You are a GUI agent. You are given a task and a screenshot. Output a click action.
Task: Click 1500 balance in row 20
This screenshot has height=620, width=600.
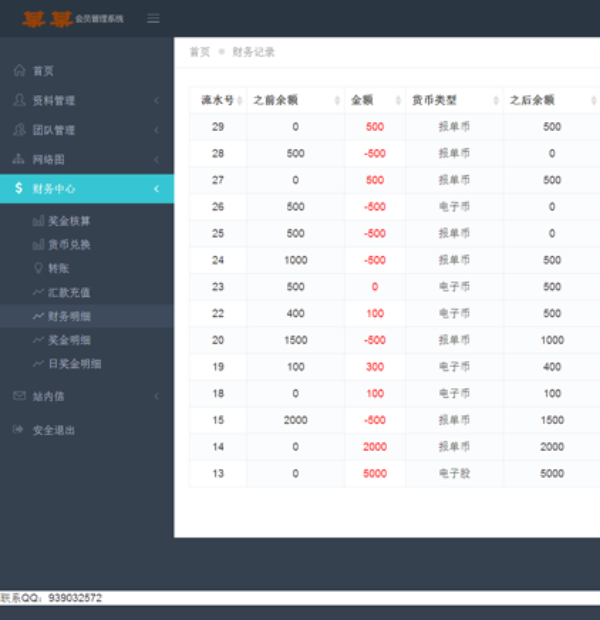tap(296, 340)
